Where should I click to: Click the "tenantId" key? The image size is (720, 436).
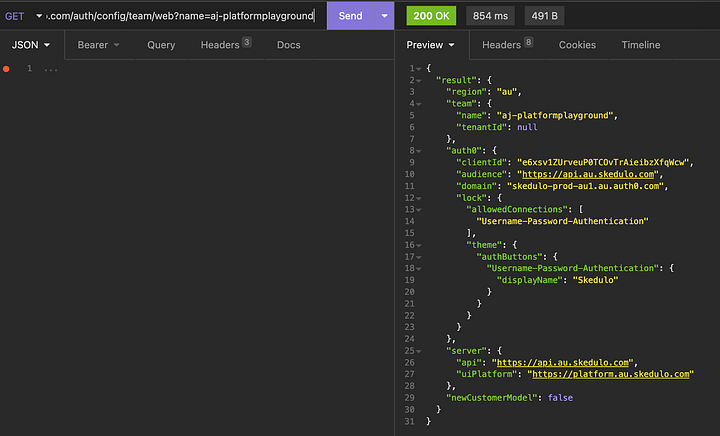pos(481,127)
